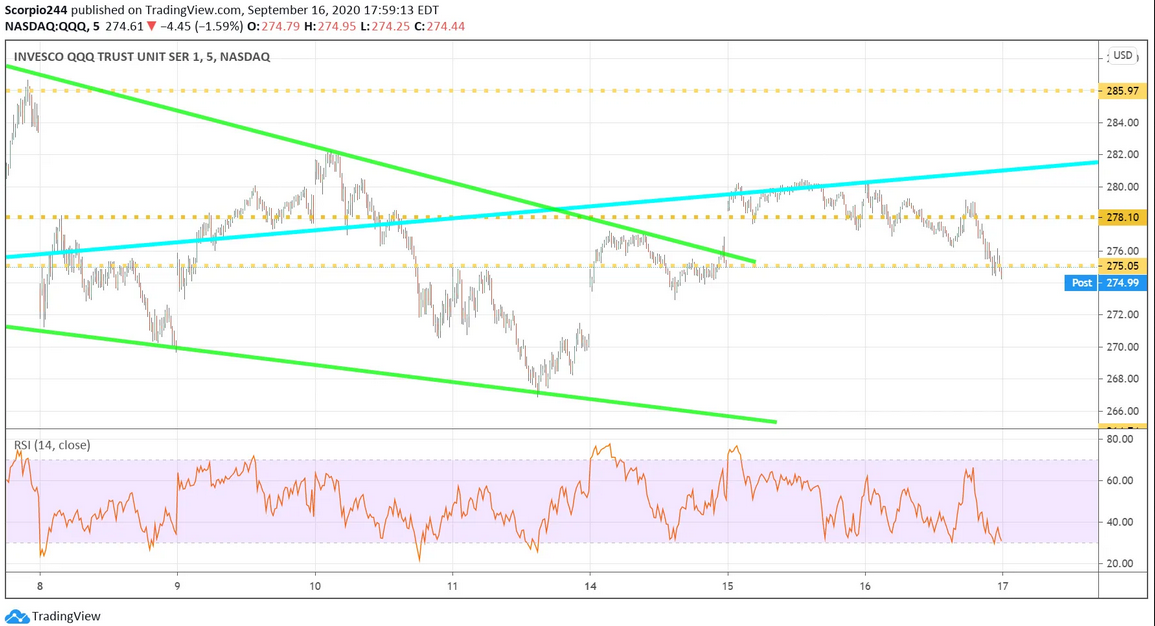Click the 280.00 price axis label
This screenshot has width=1155, height=626.
(x=1122, y=187)
